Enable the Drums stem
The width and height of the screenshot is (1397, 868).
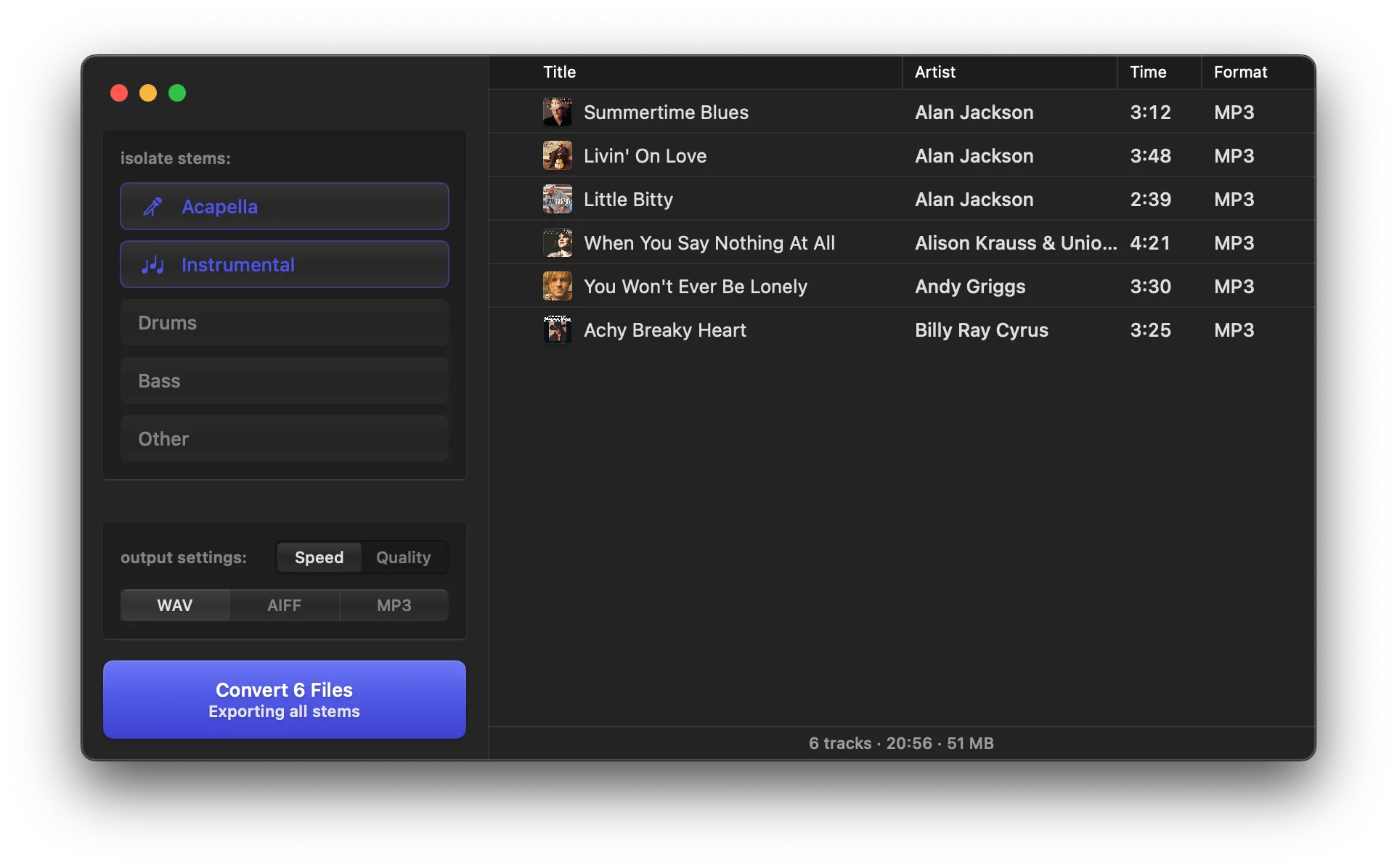click(284, 322)
